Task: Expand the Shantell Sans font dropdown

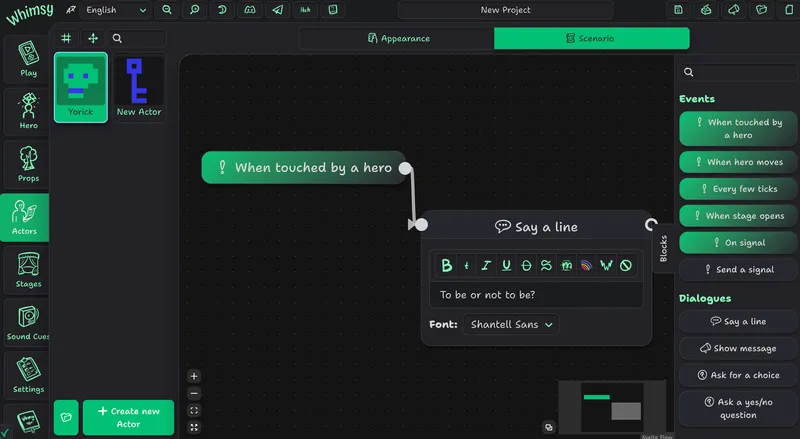Action: tap(510, 324)
